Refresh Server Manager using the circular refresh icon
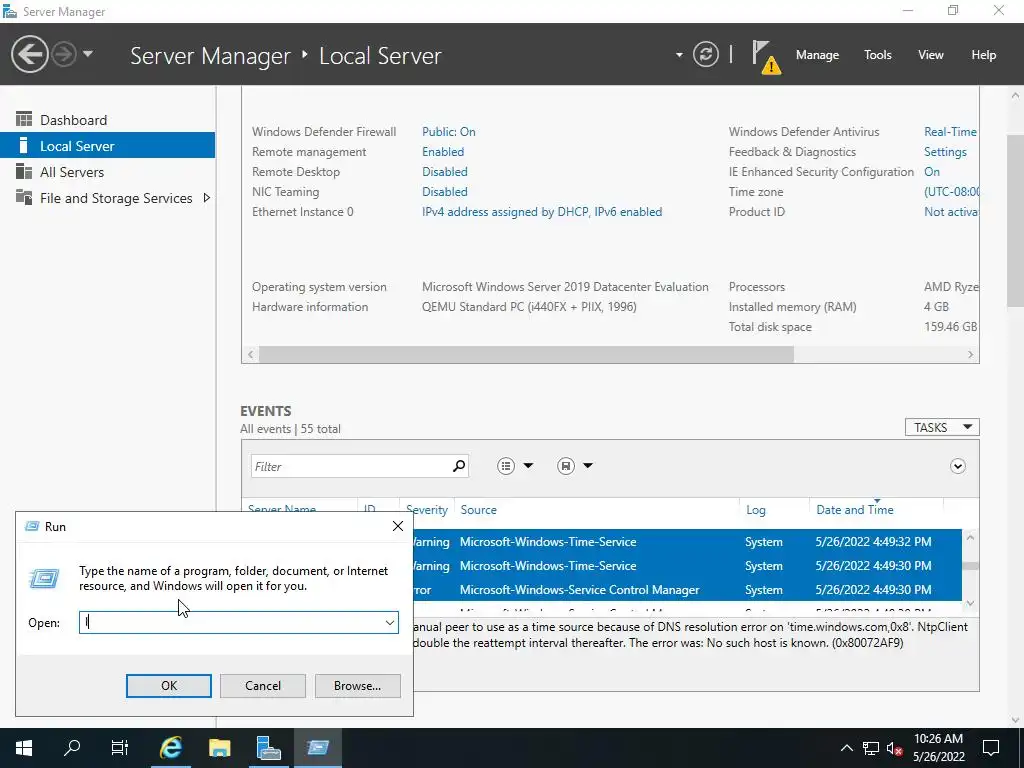 706,54
